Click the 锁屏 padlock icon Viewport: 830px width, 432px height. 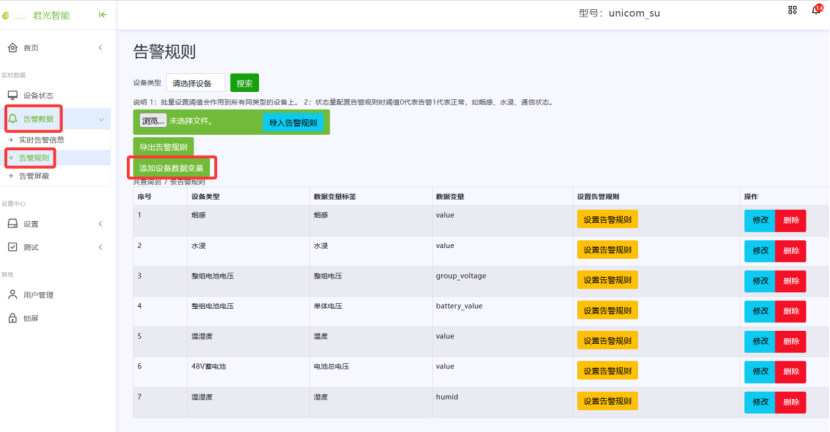12,318
